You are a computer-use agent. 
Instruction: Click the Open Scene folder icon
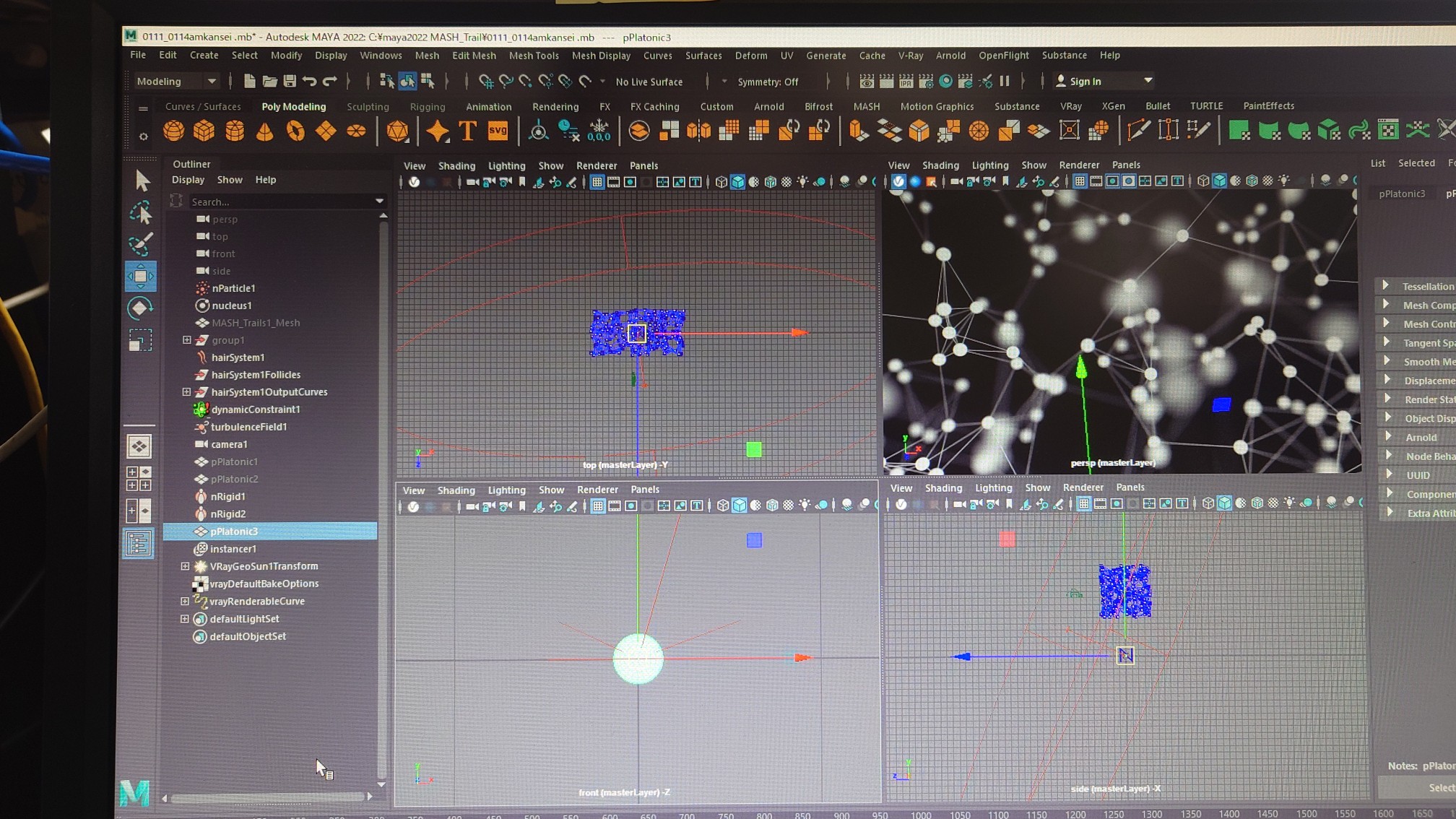click(x=269, y=81)
